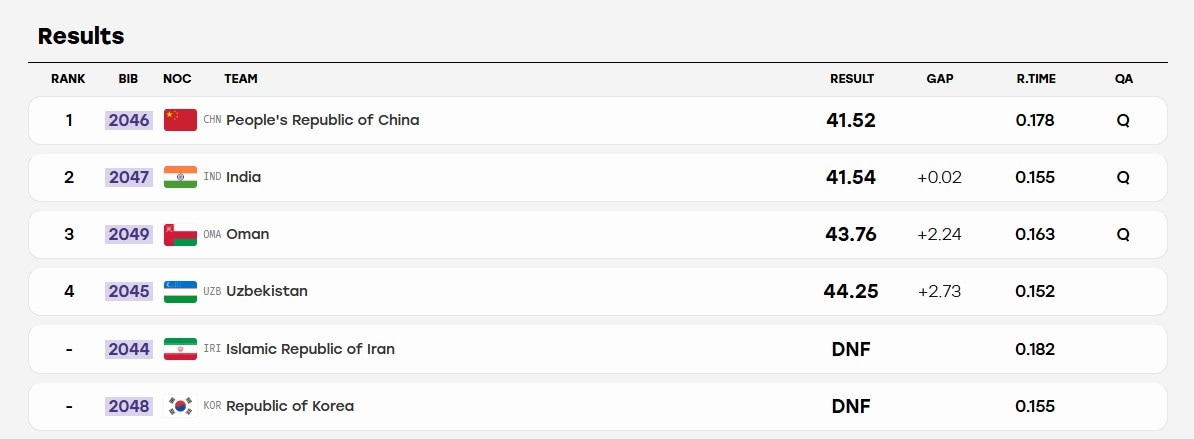Select bib number 2047 badge

click(x=129, y=177)
